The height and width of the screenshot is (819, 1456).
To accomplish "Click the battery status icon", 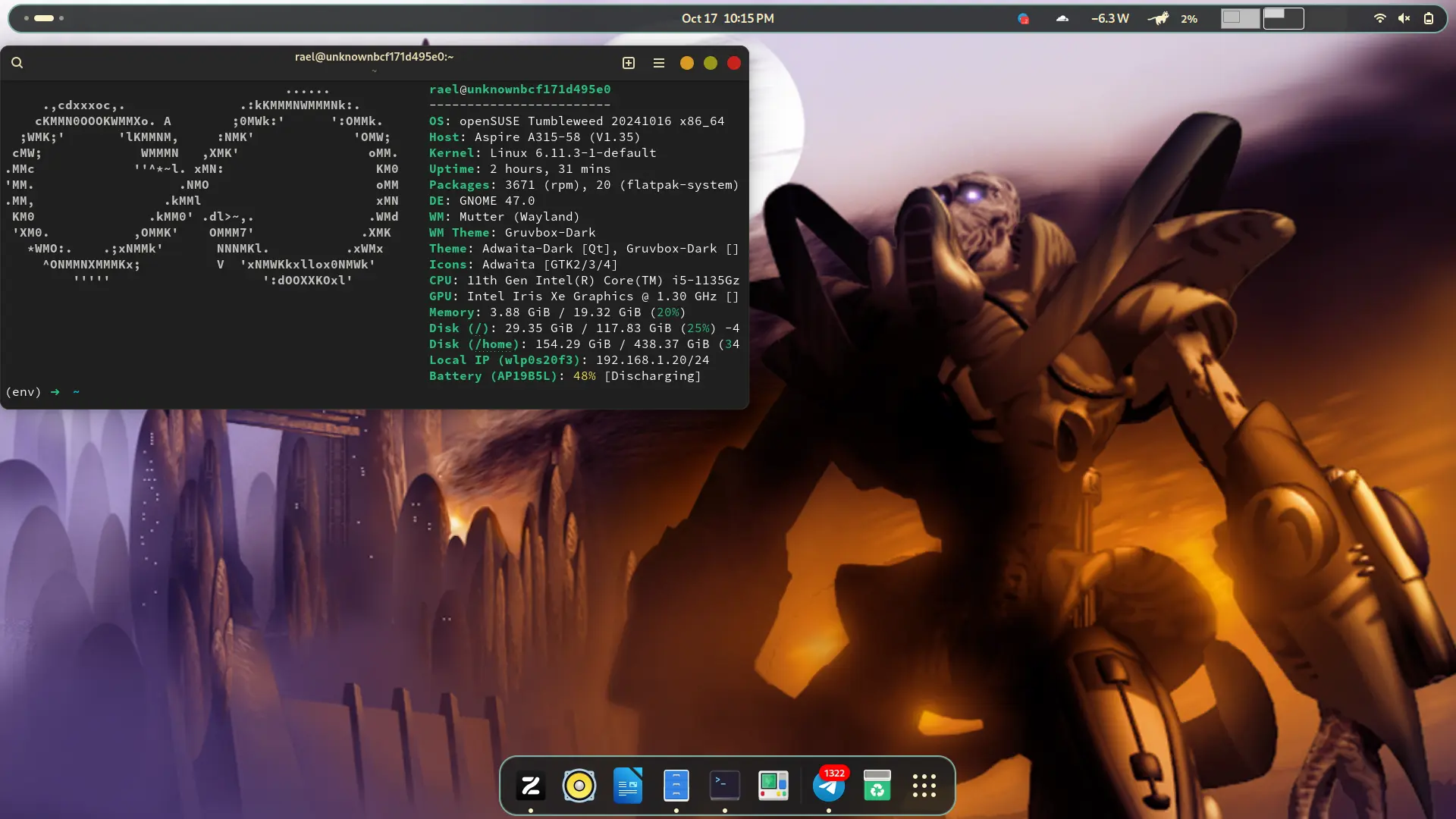I will click(x=1429, y=18).
